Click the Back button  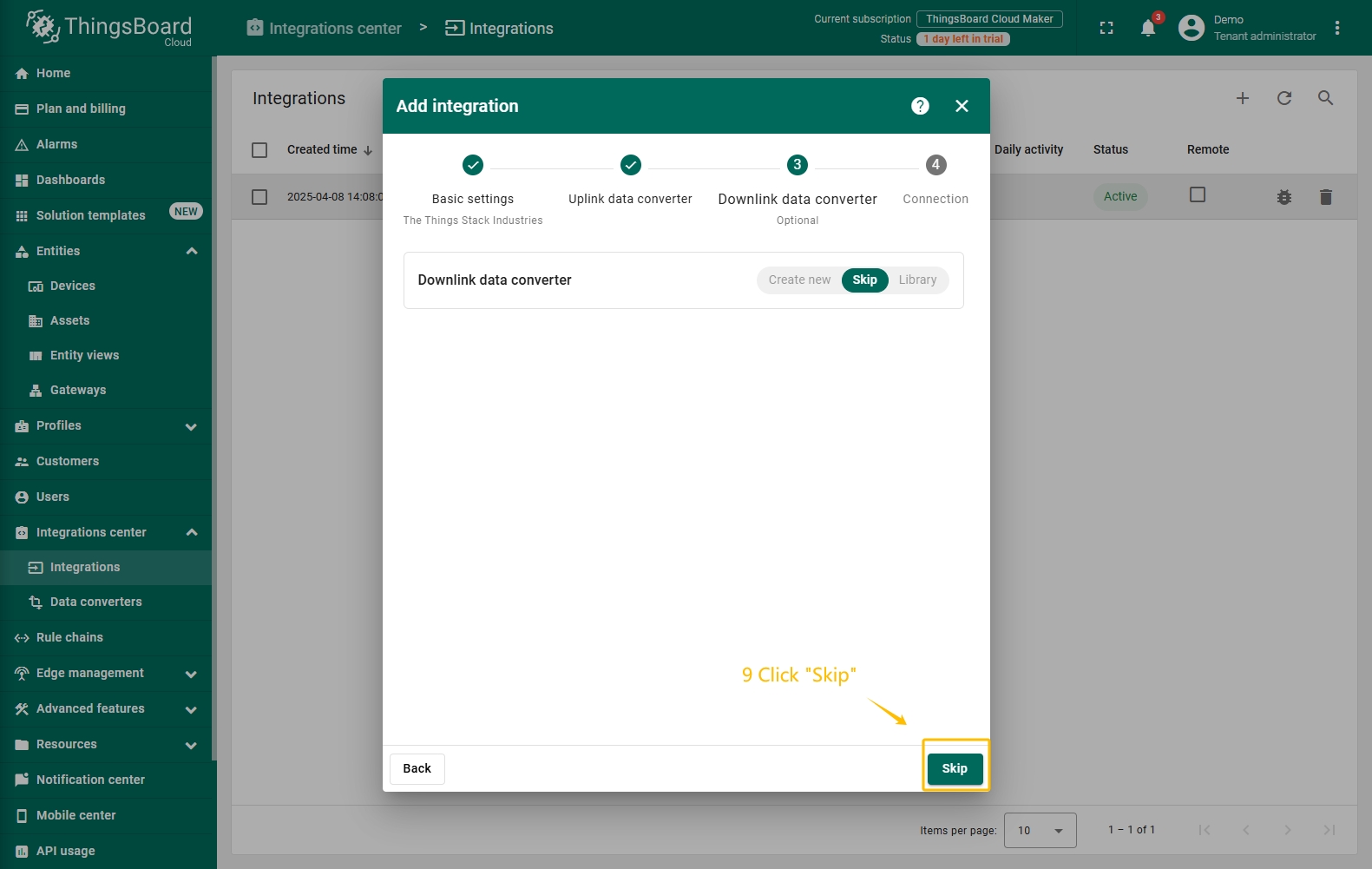click(x=417, y=768)
